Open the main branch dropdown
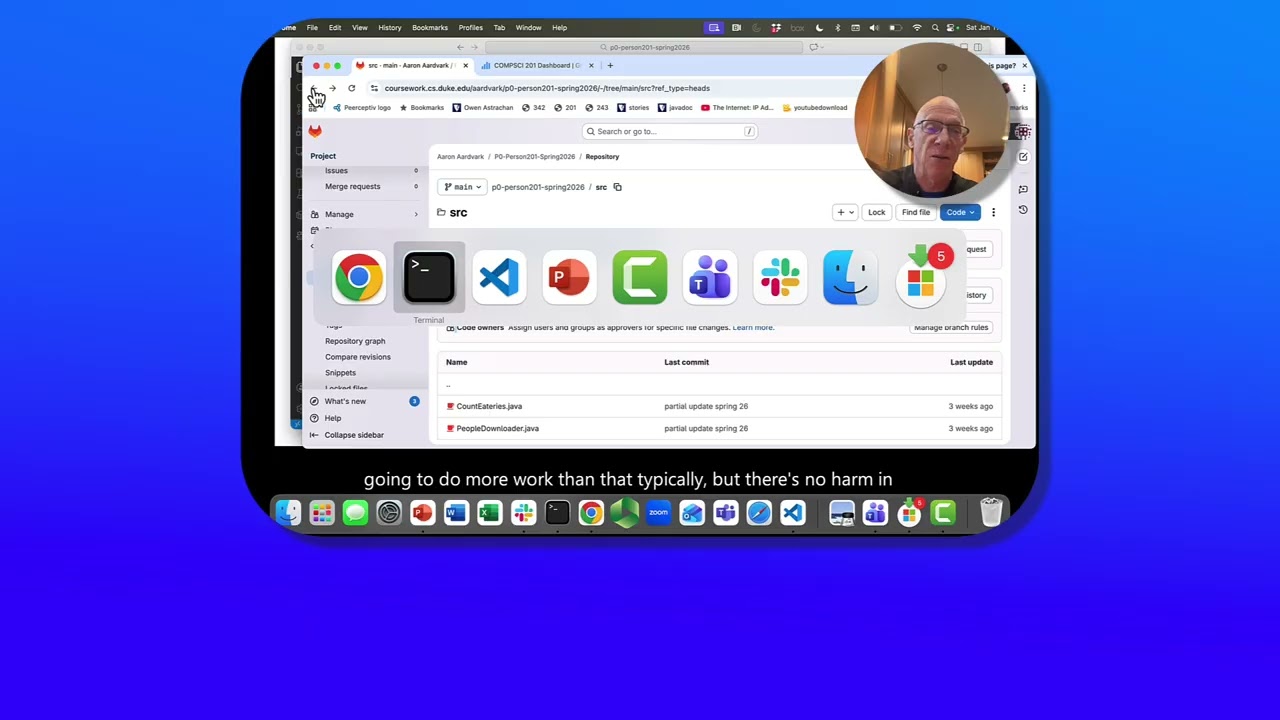The image size is (1280, 720). [x=462, y=187]
